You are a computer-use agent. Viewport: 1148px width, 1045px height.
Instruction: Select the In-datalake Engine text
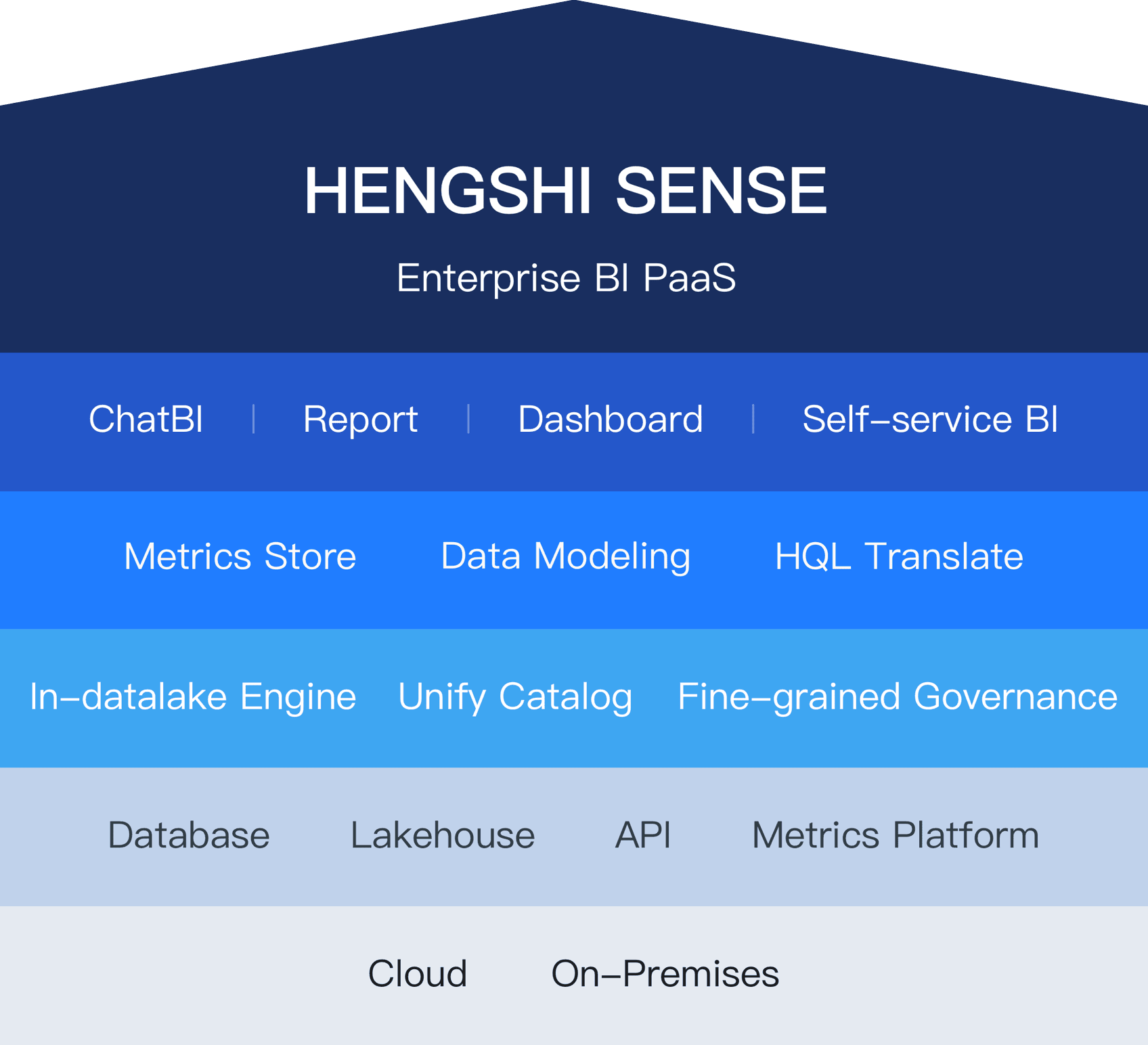[193, 697]
